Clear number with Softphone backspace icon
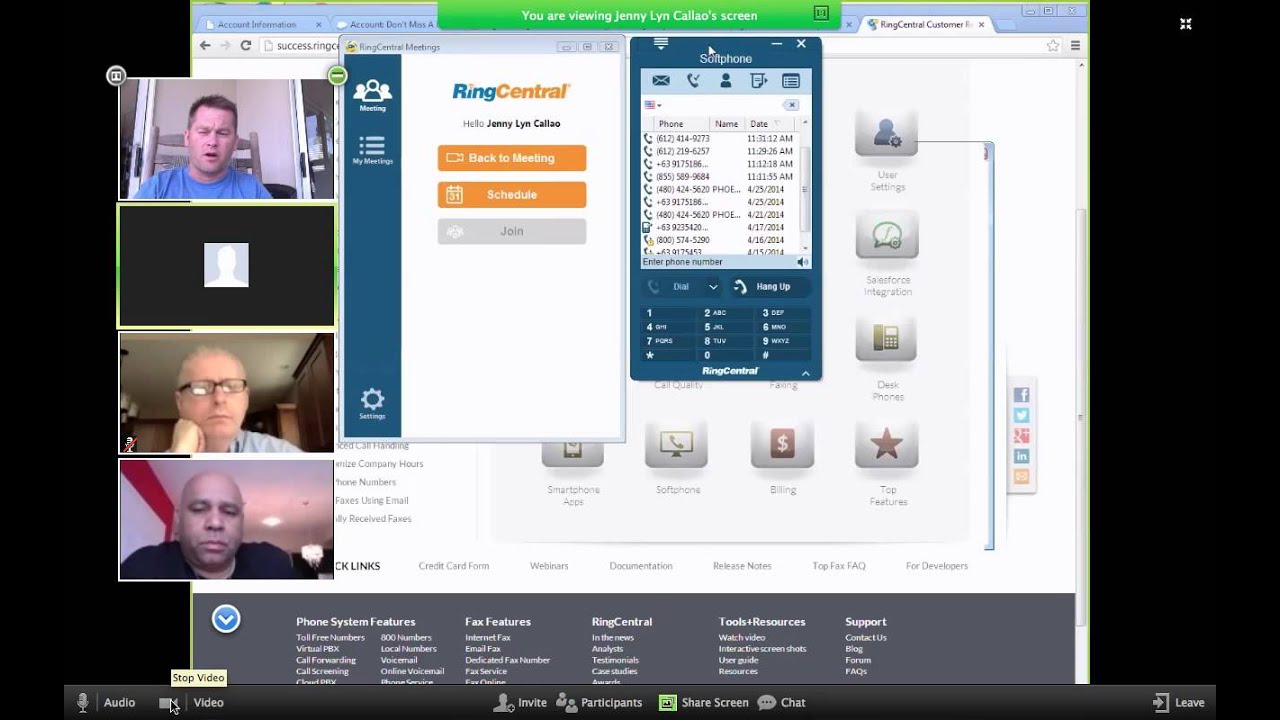 click(x=791, y=105)
